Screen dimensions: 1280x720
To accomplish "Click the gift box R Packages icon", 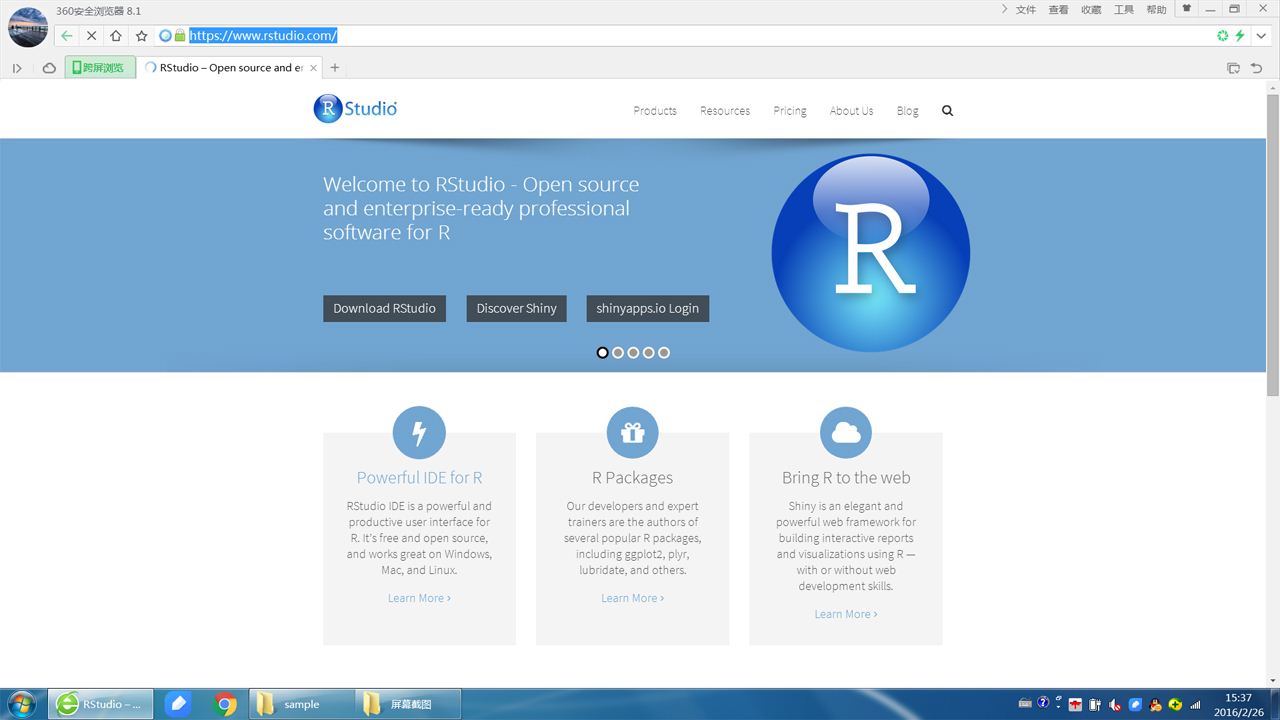I will point(633,433).
